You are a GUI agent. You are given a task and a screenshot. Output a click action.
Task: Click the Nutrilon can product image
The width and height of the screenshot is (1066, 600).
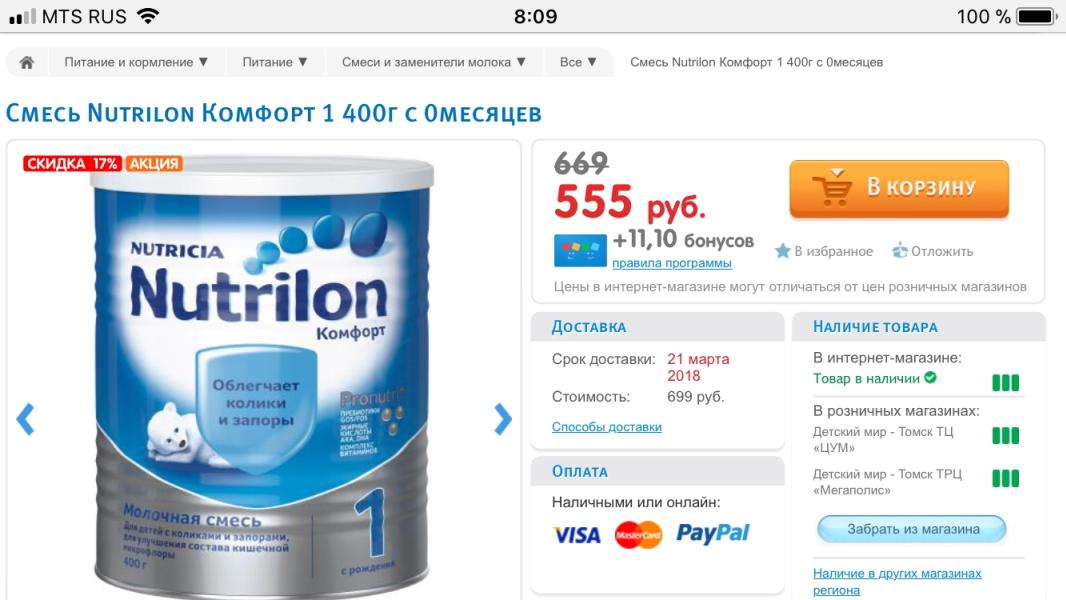pyautogui.click(x=263, y=377)
